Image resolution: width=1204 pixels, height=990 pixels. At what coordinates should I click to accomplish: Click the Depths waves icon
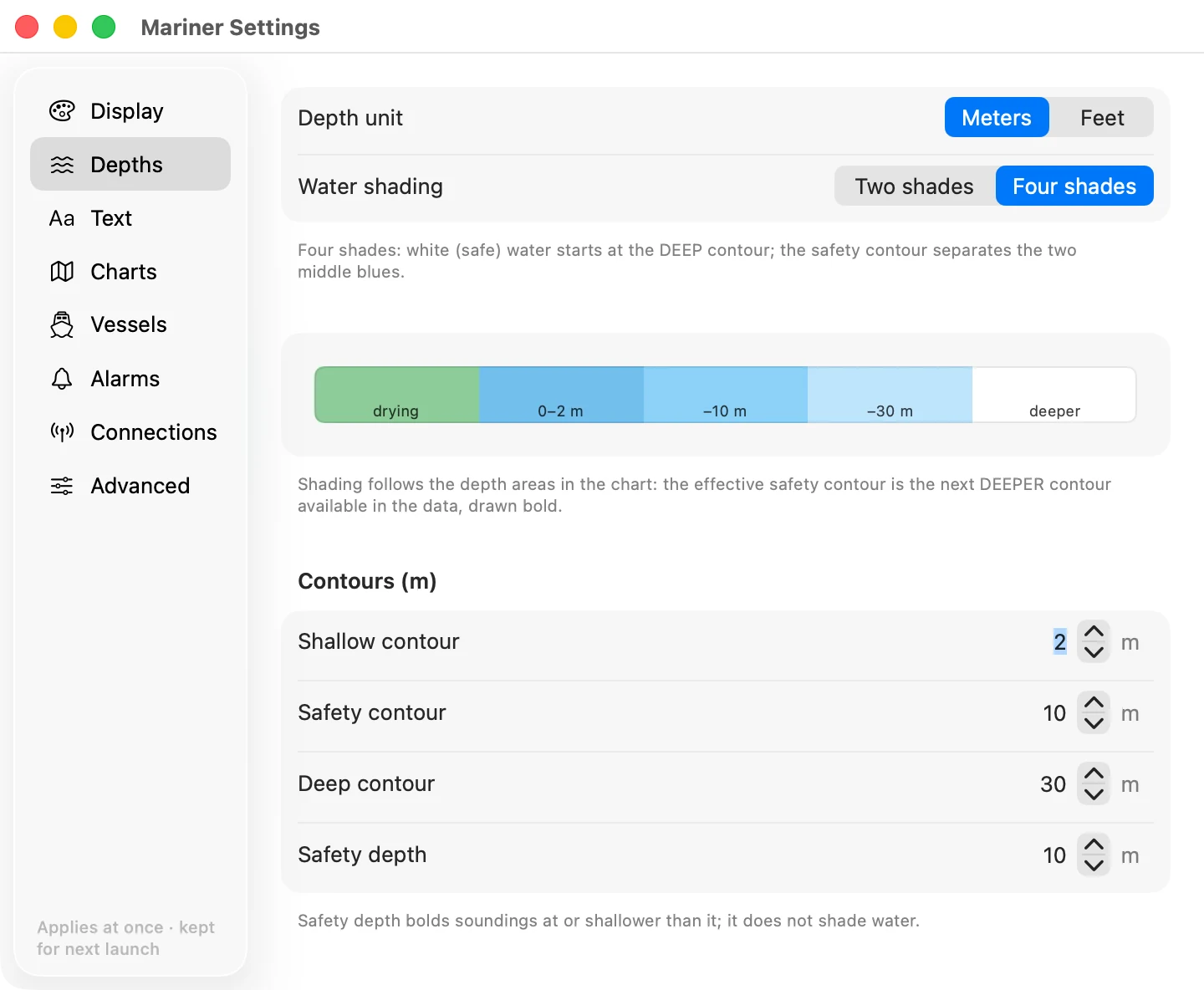pyautogui.click(x=62, y=165)
